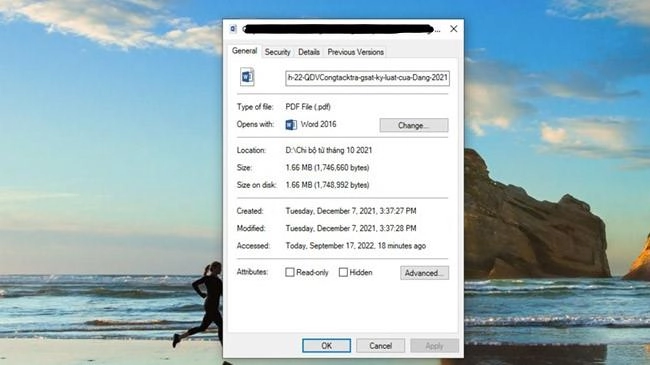Screen dimensions: 650x365
Task: Click the large Word document icon
Action: [247, 77]
